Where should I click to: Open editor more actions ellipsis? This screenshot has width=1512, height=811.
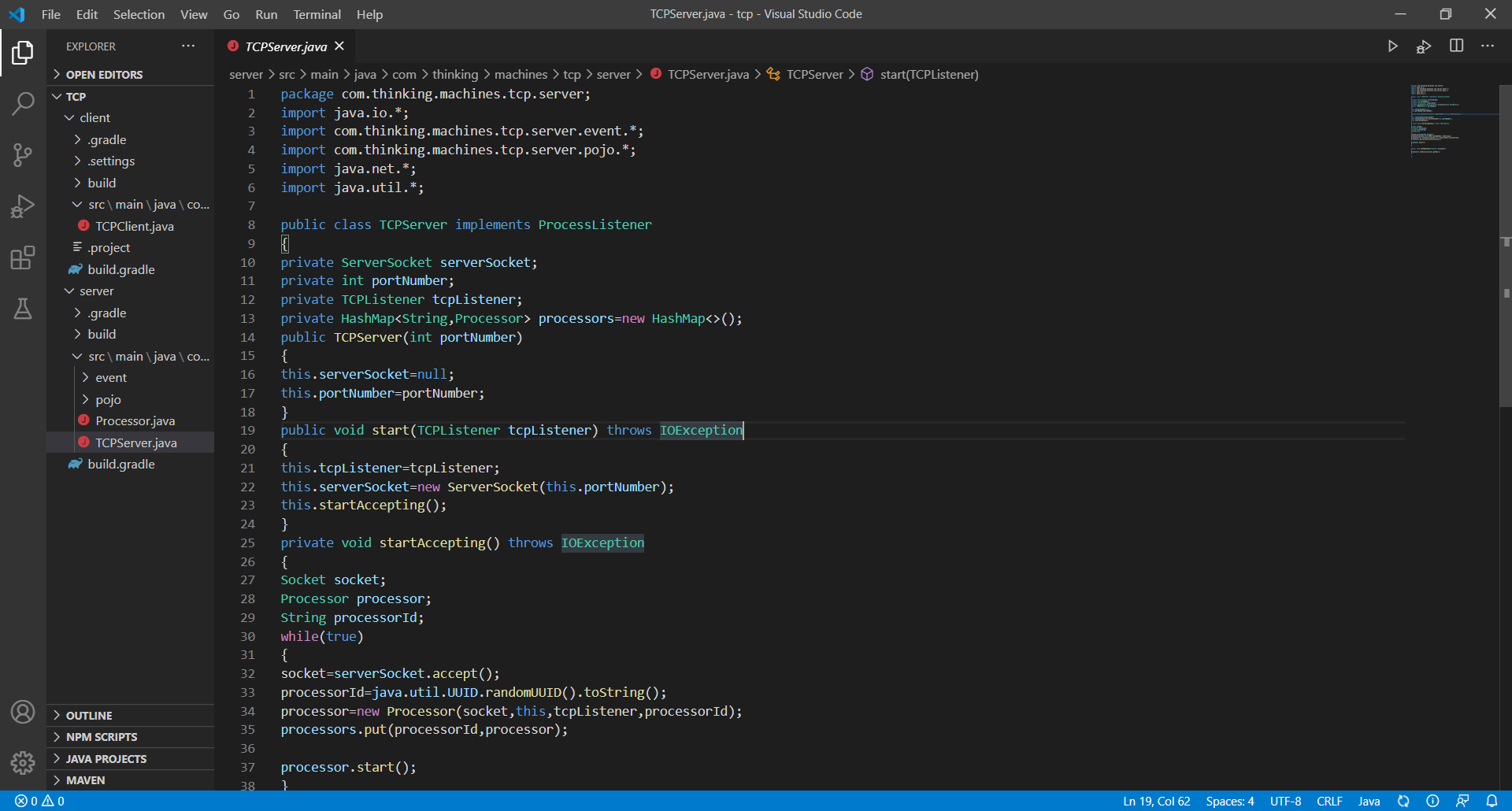1487,46
